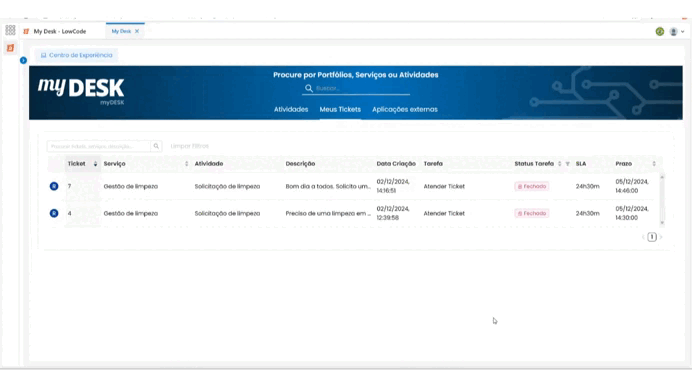Click the myDESK logo
692x388 pixels.
81,91
